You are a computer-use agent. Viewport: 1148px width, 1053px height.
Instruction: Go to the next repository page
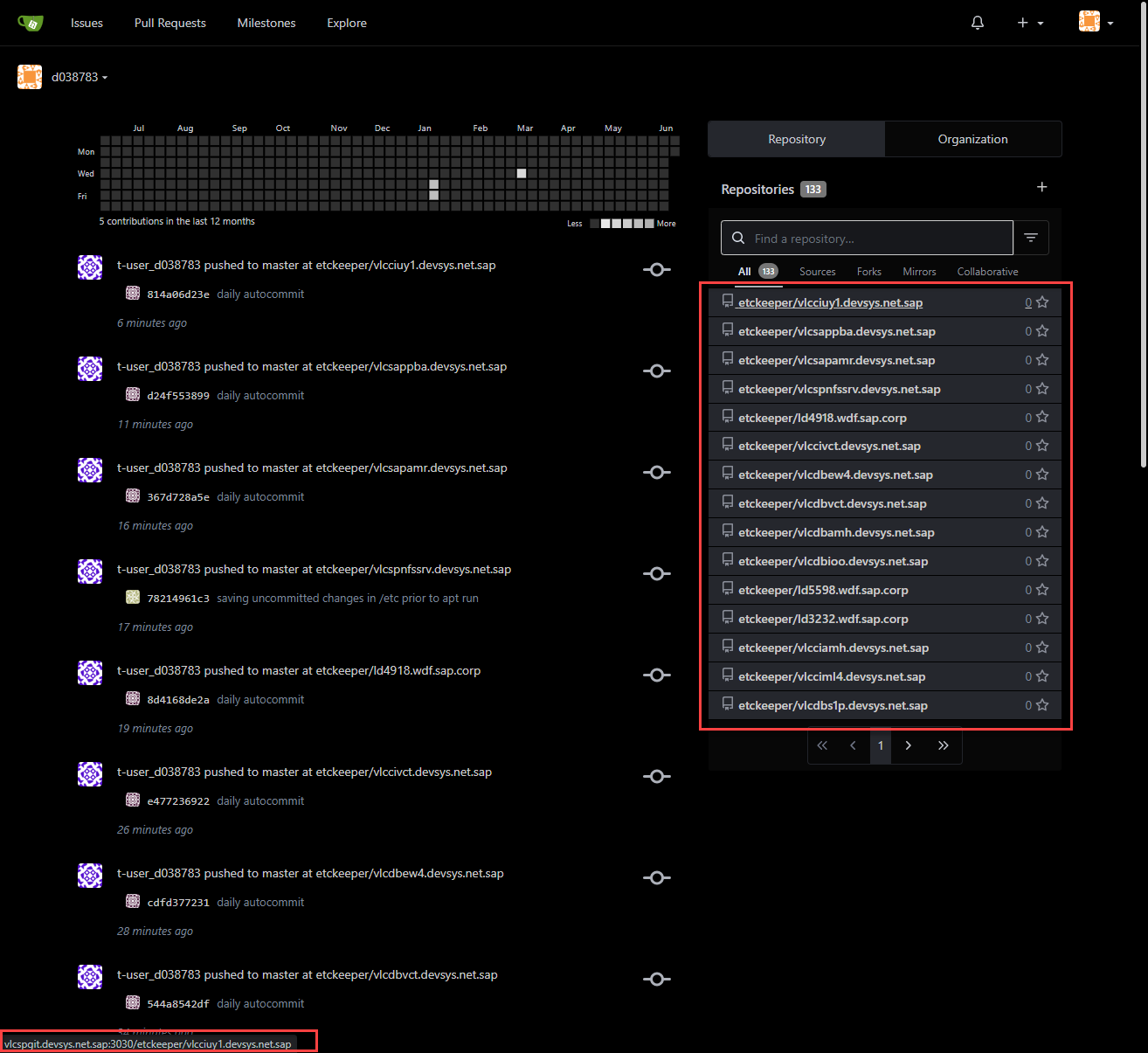point(909,745)
